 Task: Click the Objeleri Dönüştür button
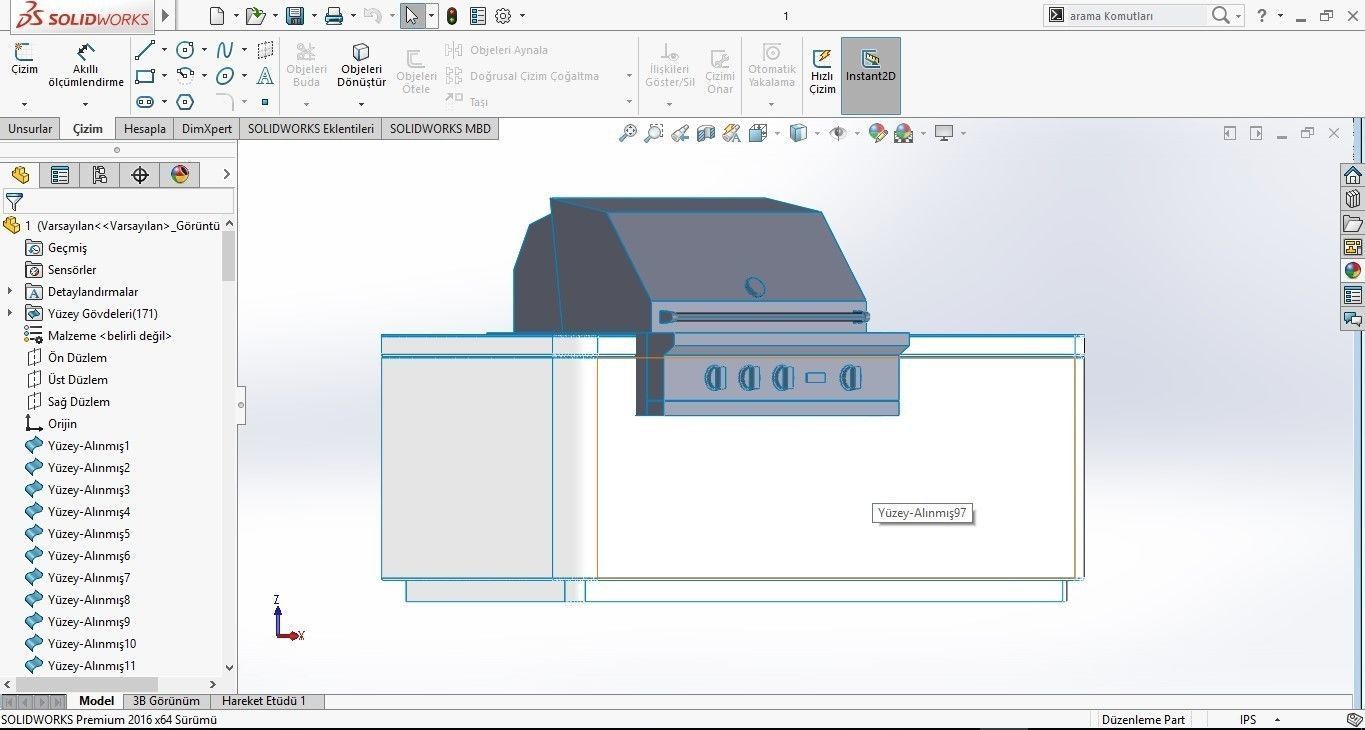[361, 66]
